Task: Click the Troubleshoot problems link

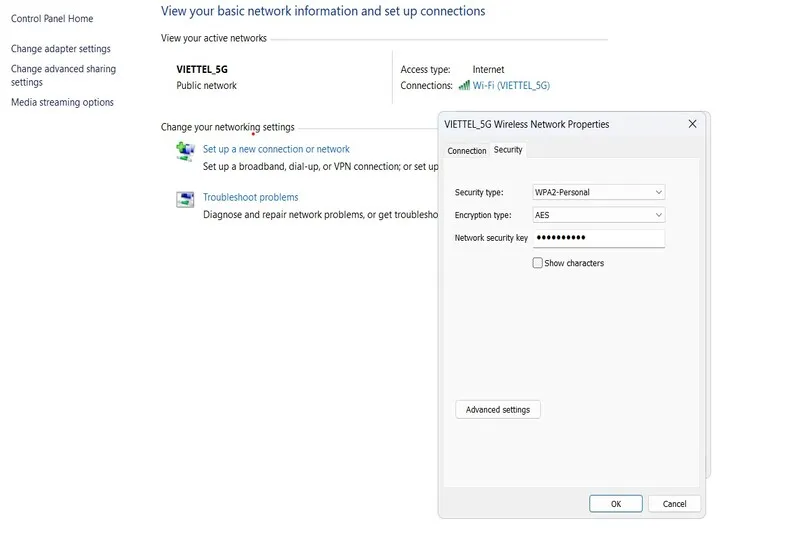Action: pyautogui.click(x=250, y=197)
